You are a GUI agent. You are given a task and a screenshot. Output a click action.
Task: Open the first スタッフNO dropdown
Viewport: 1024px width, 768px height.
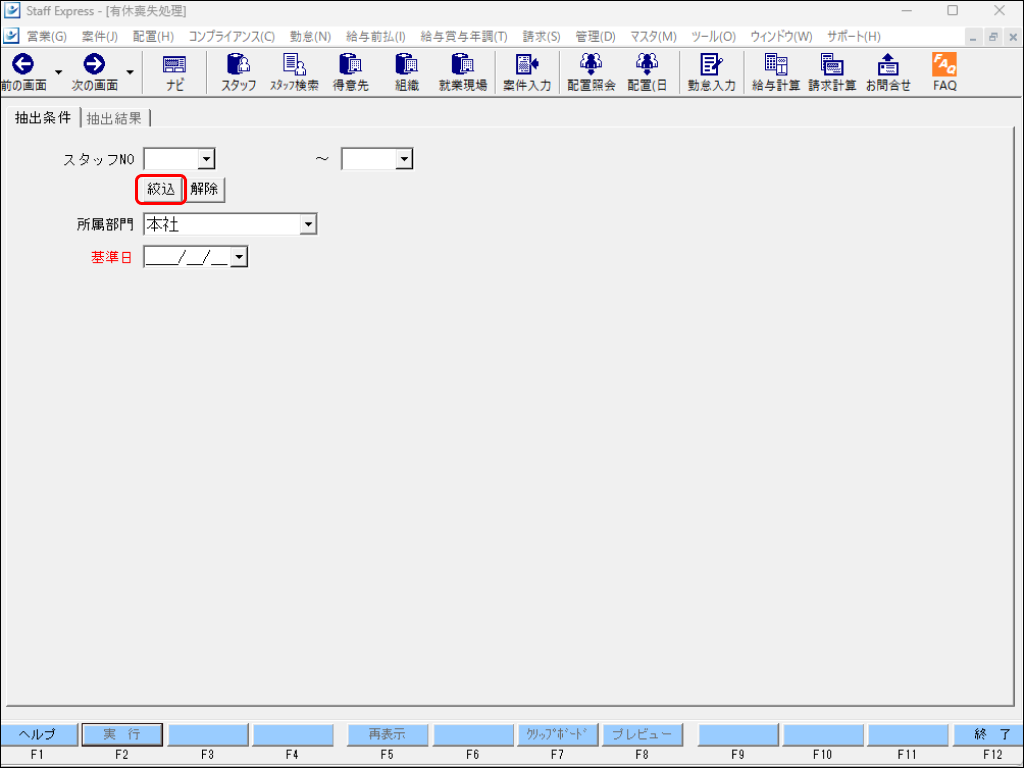click(206, 159)
